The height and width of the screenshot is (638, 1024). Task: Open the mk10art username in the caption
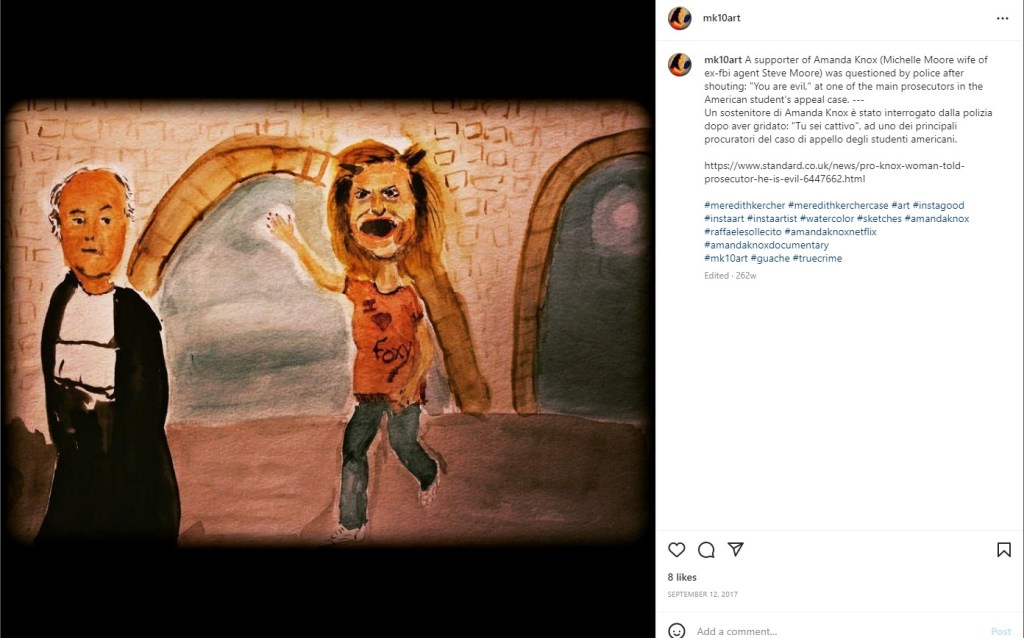tap(722, 60)
